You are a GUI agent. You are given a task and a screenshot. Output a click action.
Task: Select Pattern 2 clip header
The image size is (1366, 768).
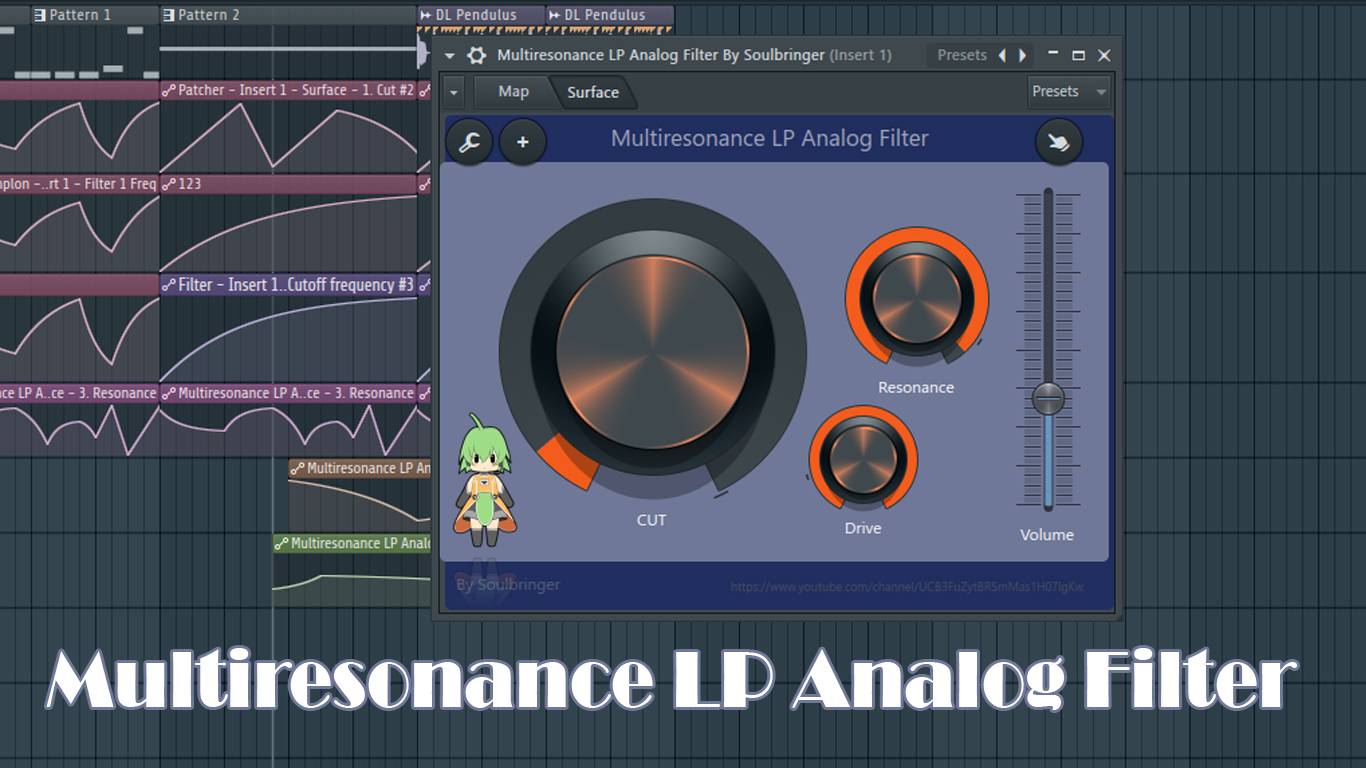pyautogui.click(x=288, y=15)
